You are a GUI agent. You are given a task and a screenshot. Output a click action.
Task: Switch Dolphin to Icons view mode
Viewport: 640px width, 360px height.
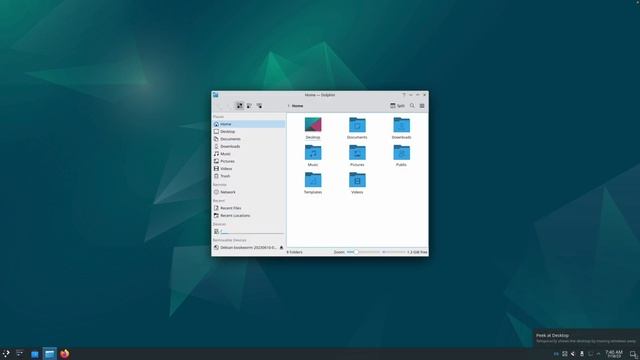tap(240, 106)
